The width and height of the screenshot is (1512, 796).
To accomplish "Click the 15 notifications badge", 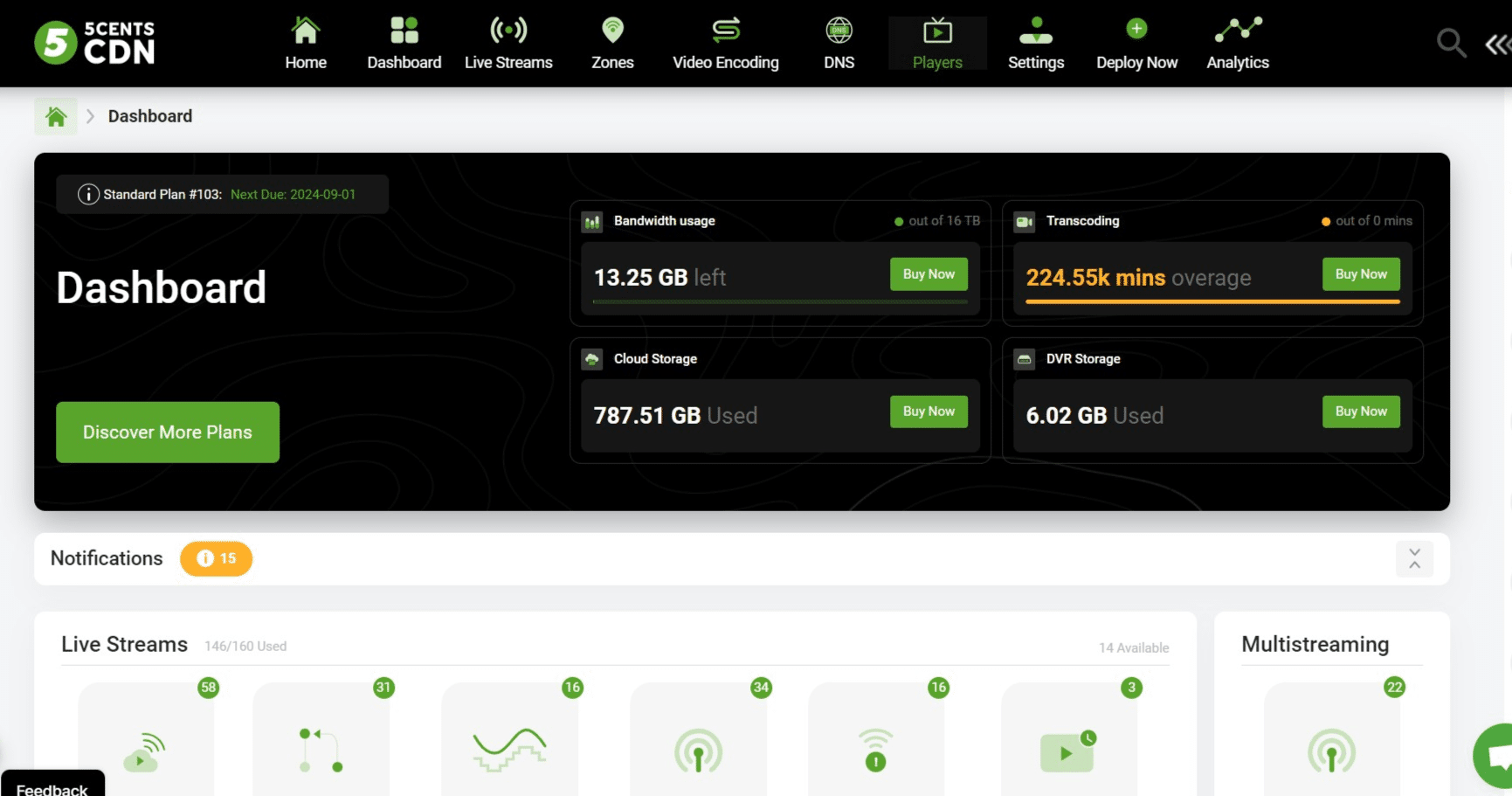I will 216,558.
